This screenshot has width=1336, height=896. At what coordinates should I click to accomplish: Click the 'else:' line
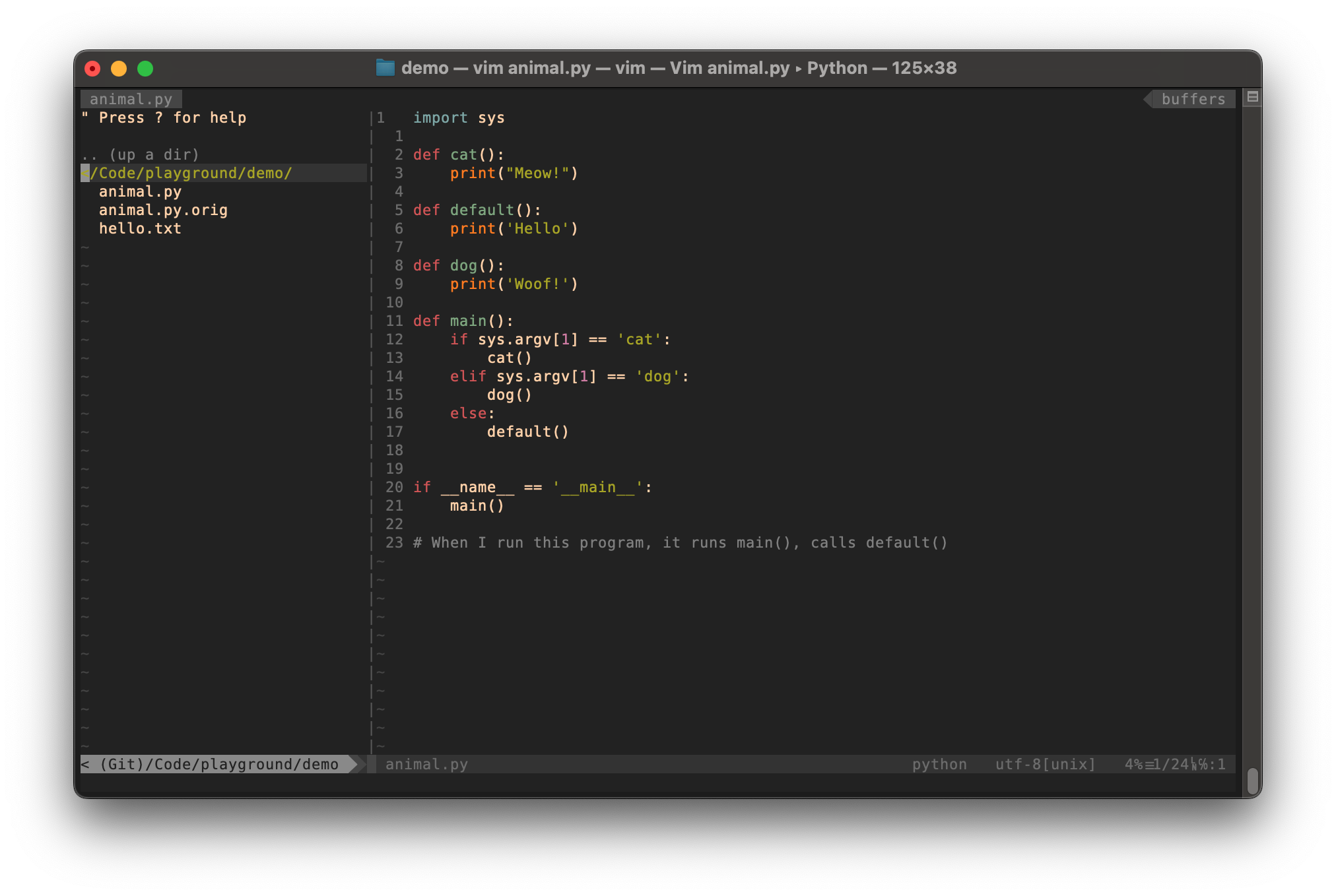(473, 413)
